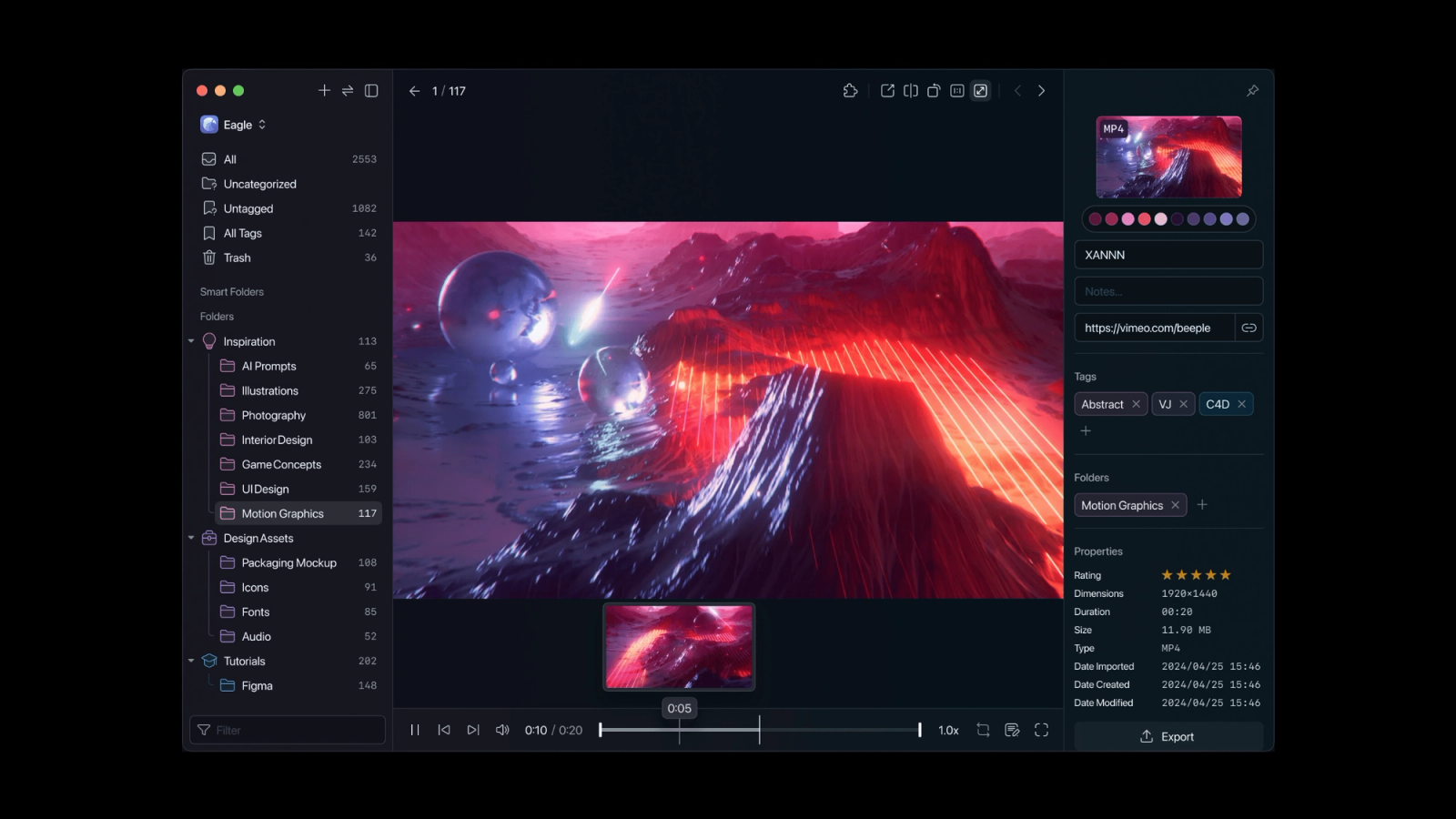Open the Audio folder

[298, 636]
